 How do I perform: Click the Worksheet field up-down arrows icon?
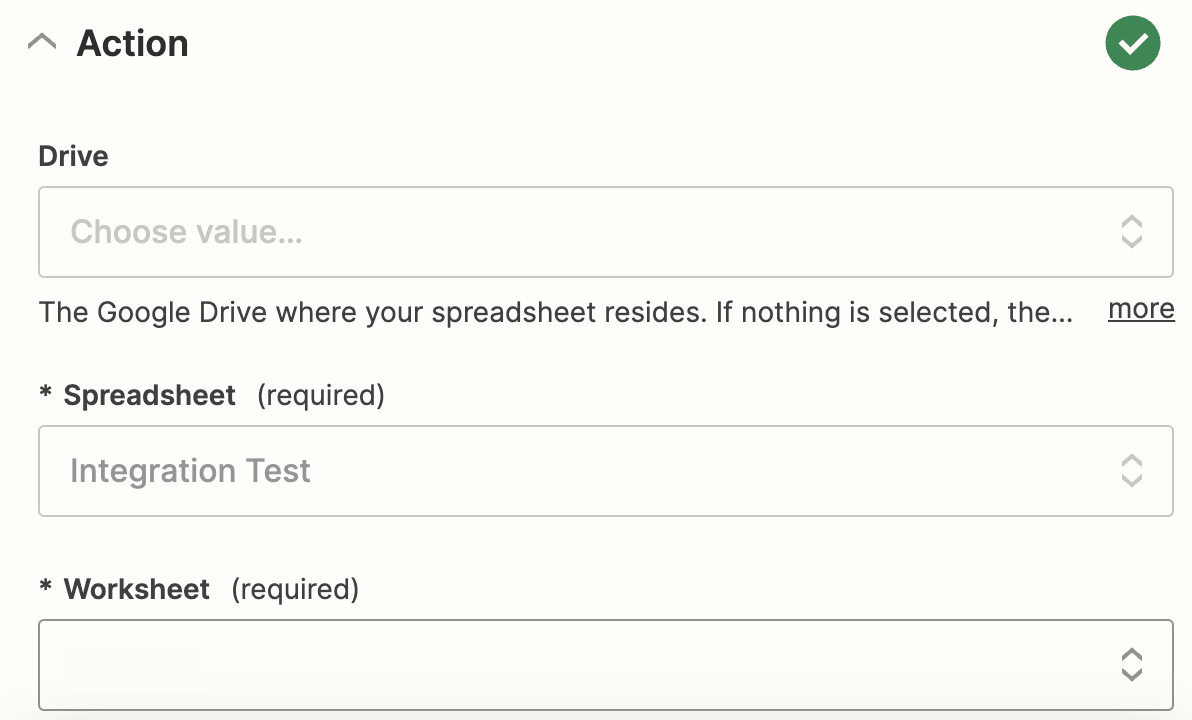pos(1131,664)
